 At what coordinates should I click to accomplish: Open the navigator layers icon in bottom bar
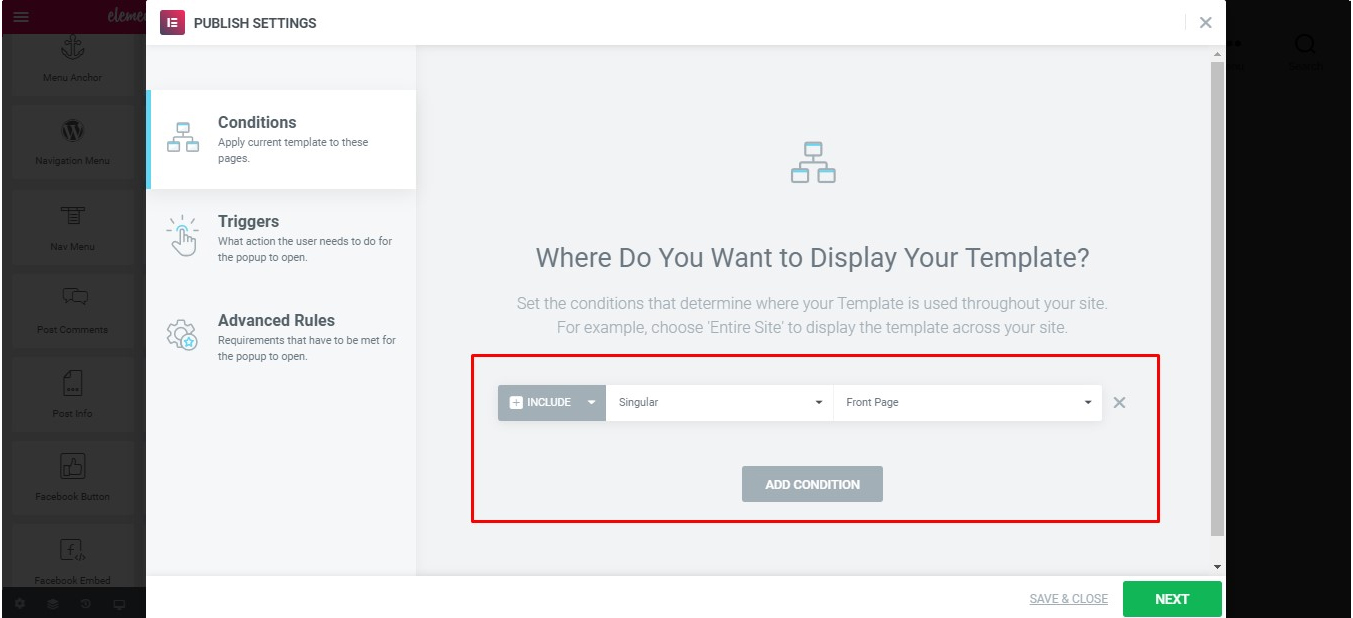click(53, 604)
